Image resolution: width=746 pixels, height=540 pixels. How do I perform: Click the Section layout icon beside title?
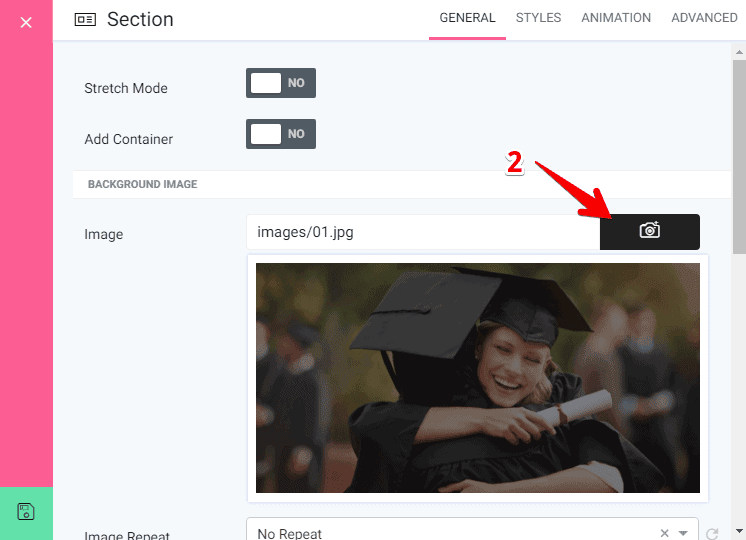point(86,20)
